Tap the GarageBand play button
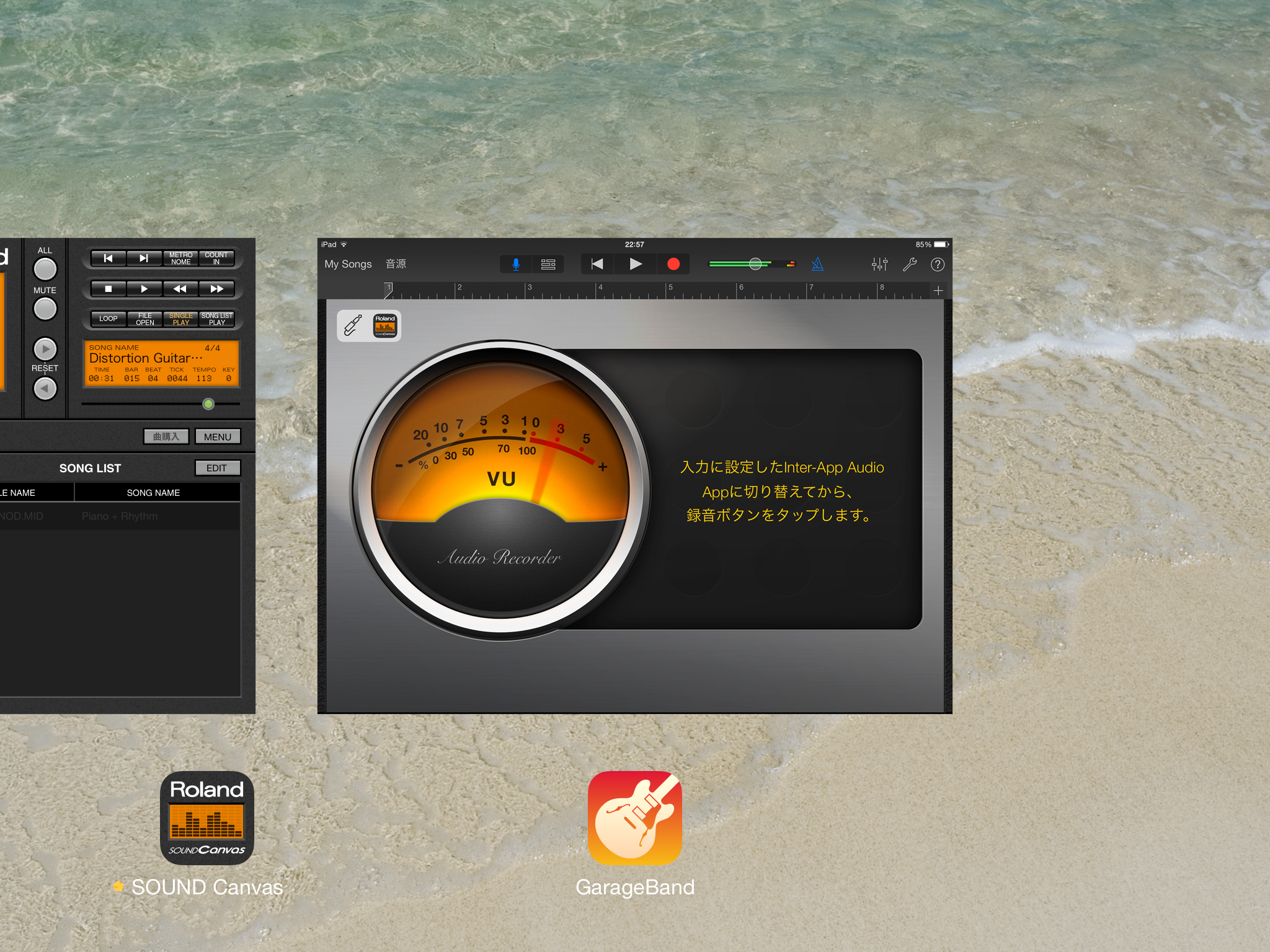 coord(635,264)
